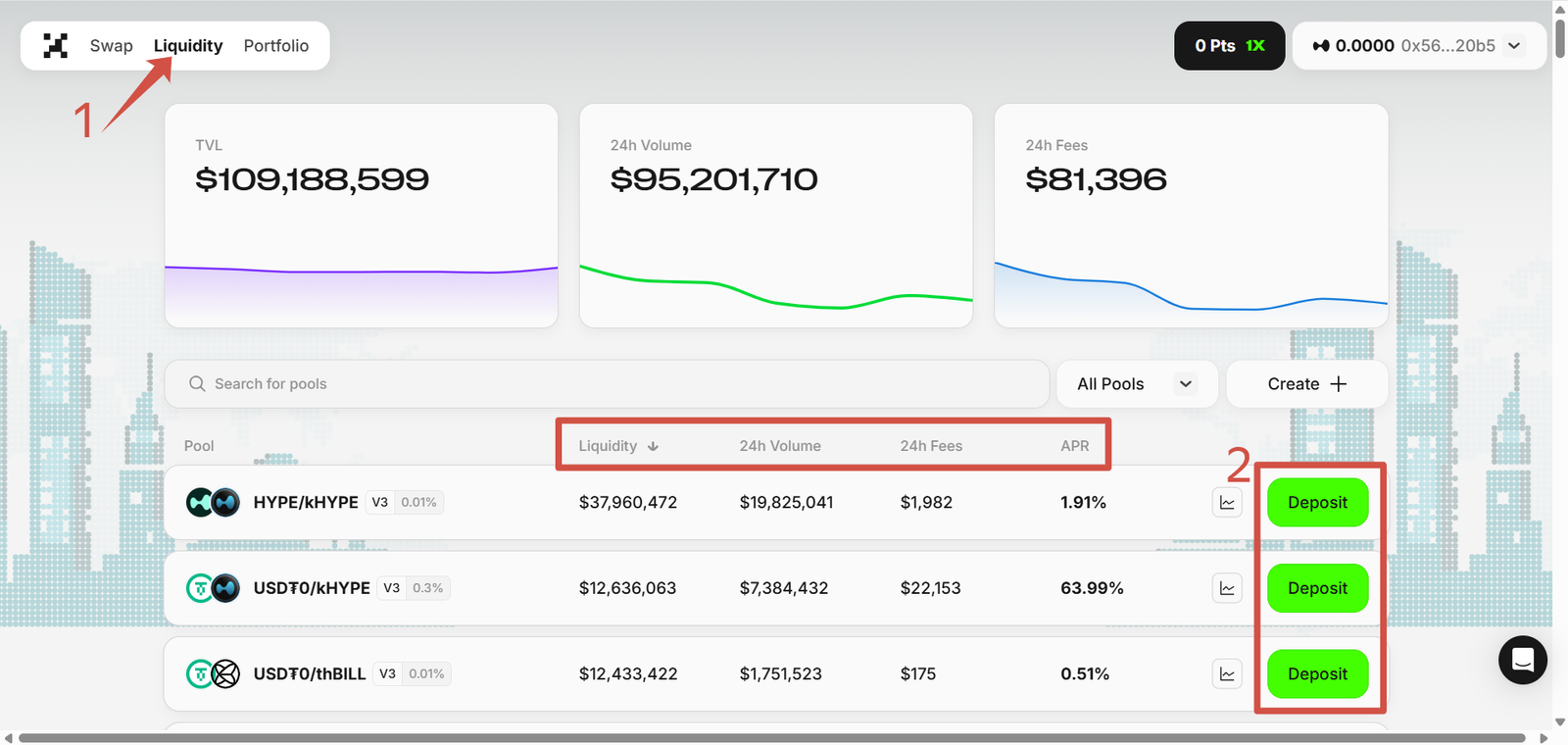Open the chat support widget
The image size is (1568, 745).
[x=1522, y=660]
